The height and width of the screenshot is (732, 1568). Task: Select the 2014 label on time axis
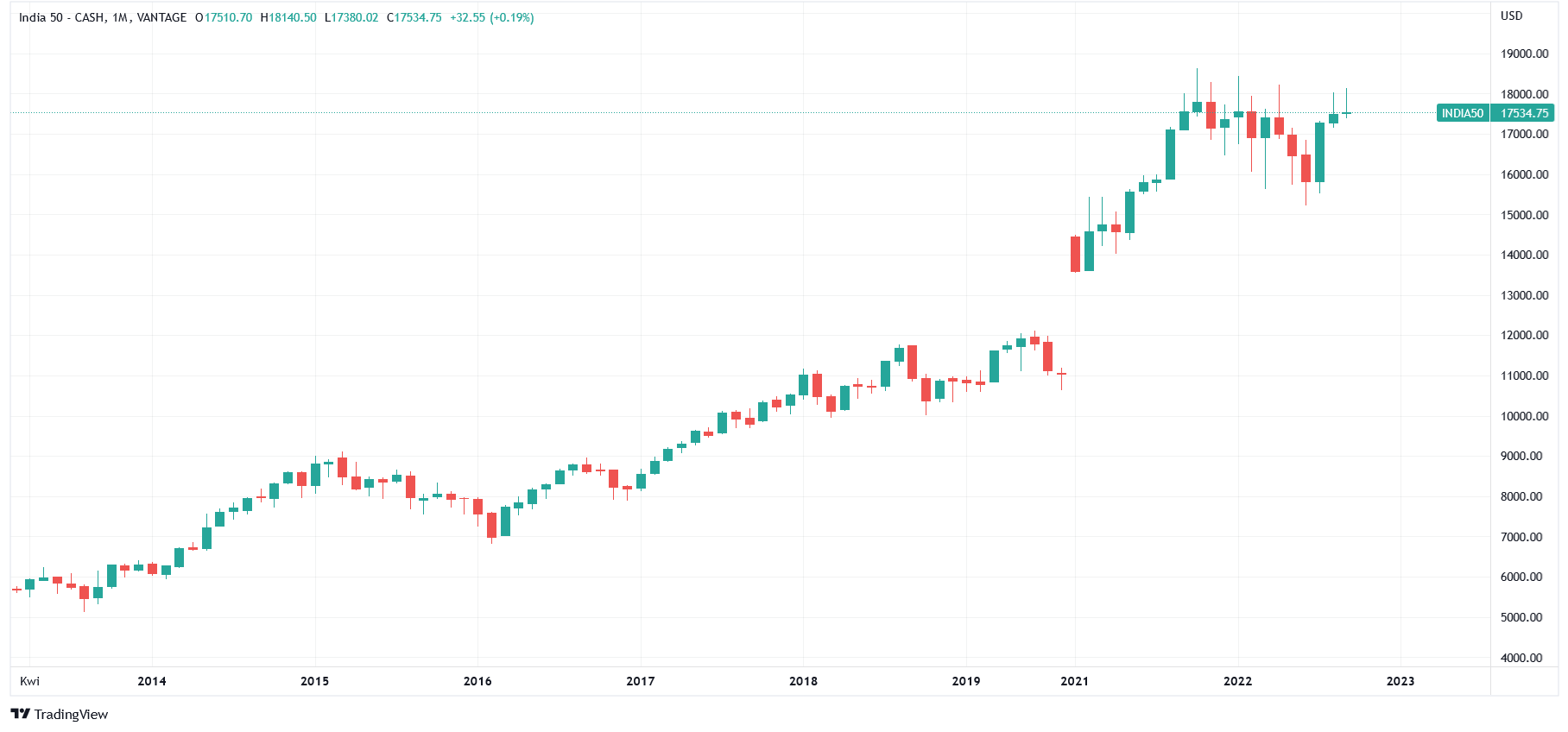tap(152, 681)
